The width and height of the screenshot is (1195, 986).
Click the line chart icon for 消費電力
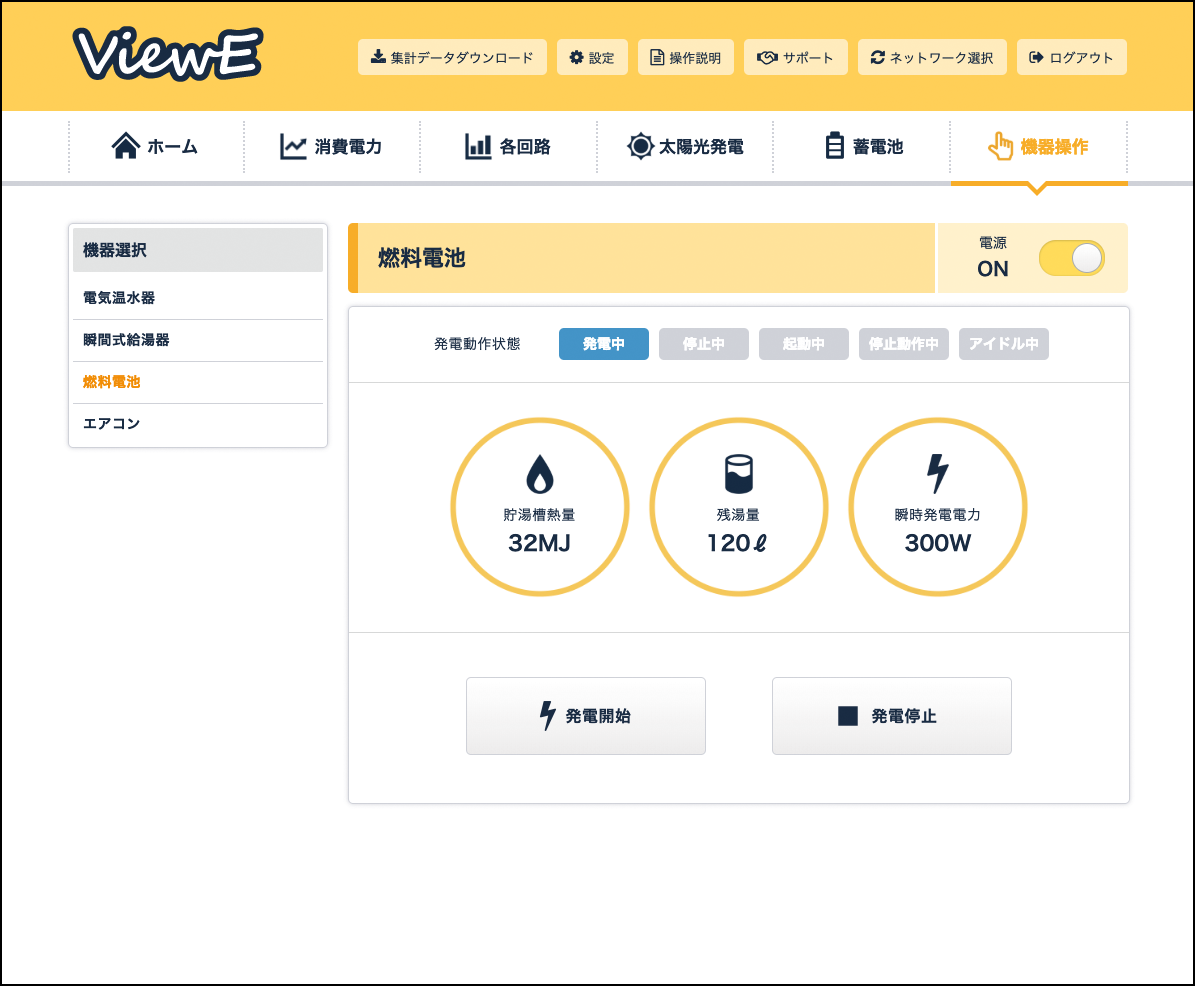tap(293, 146)
